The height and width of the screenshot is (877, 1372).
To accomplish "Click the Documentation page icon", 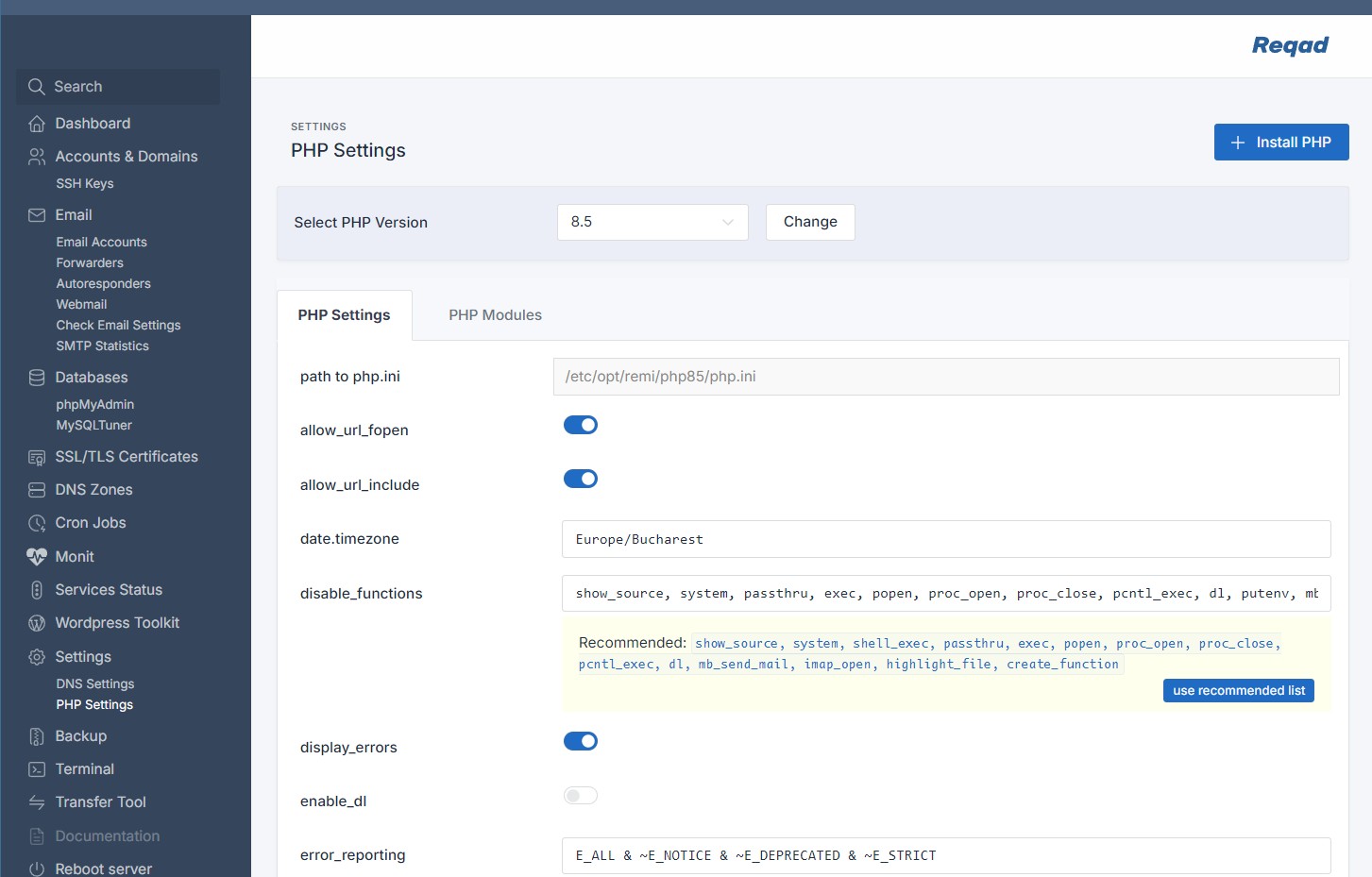I will pyautogui.click(x=37, y=836).
